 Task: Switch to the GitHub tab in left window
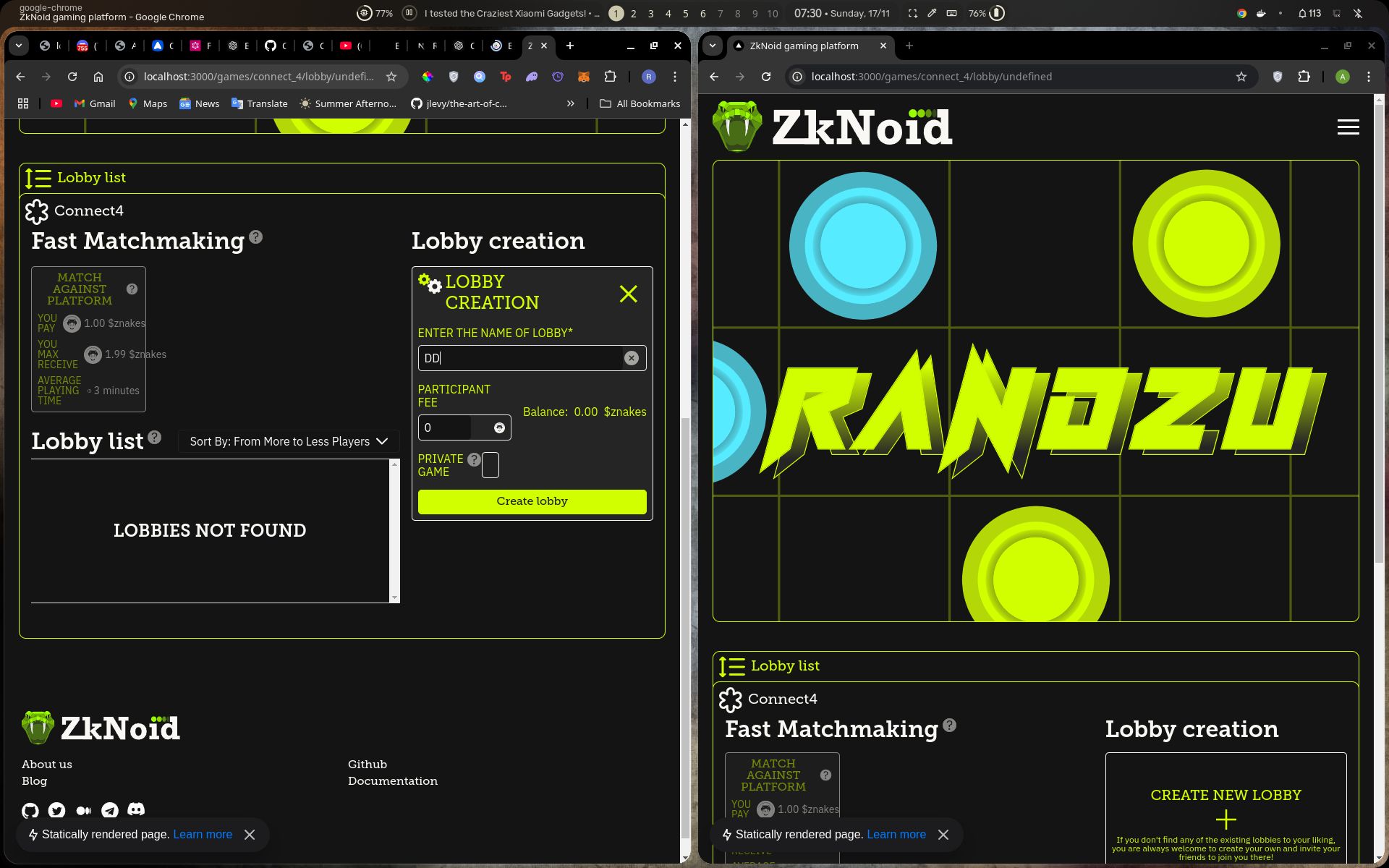(275, 46)
